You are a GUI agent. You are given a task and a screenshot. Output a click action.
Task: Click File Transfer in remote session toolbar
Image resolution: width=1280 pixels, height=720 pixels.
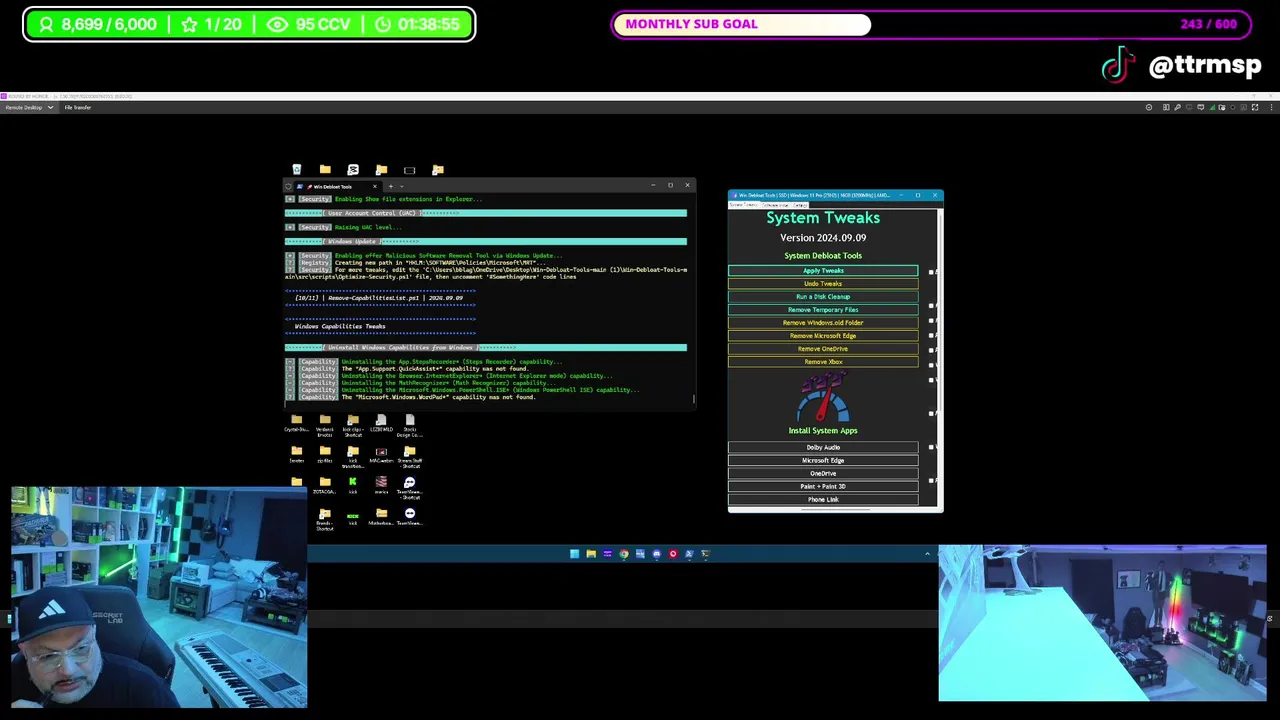click(x=78, y=107)
